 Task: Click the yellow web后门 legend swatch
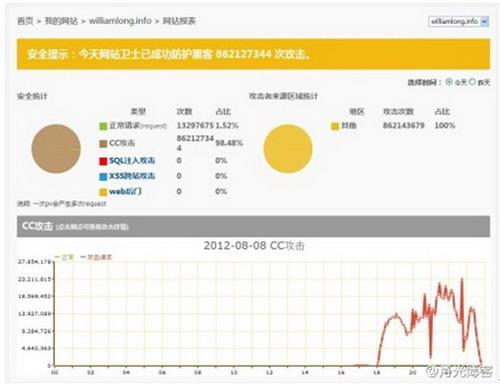pos(103,192)
